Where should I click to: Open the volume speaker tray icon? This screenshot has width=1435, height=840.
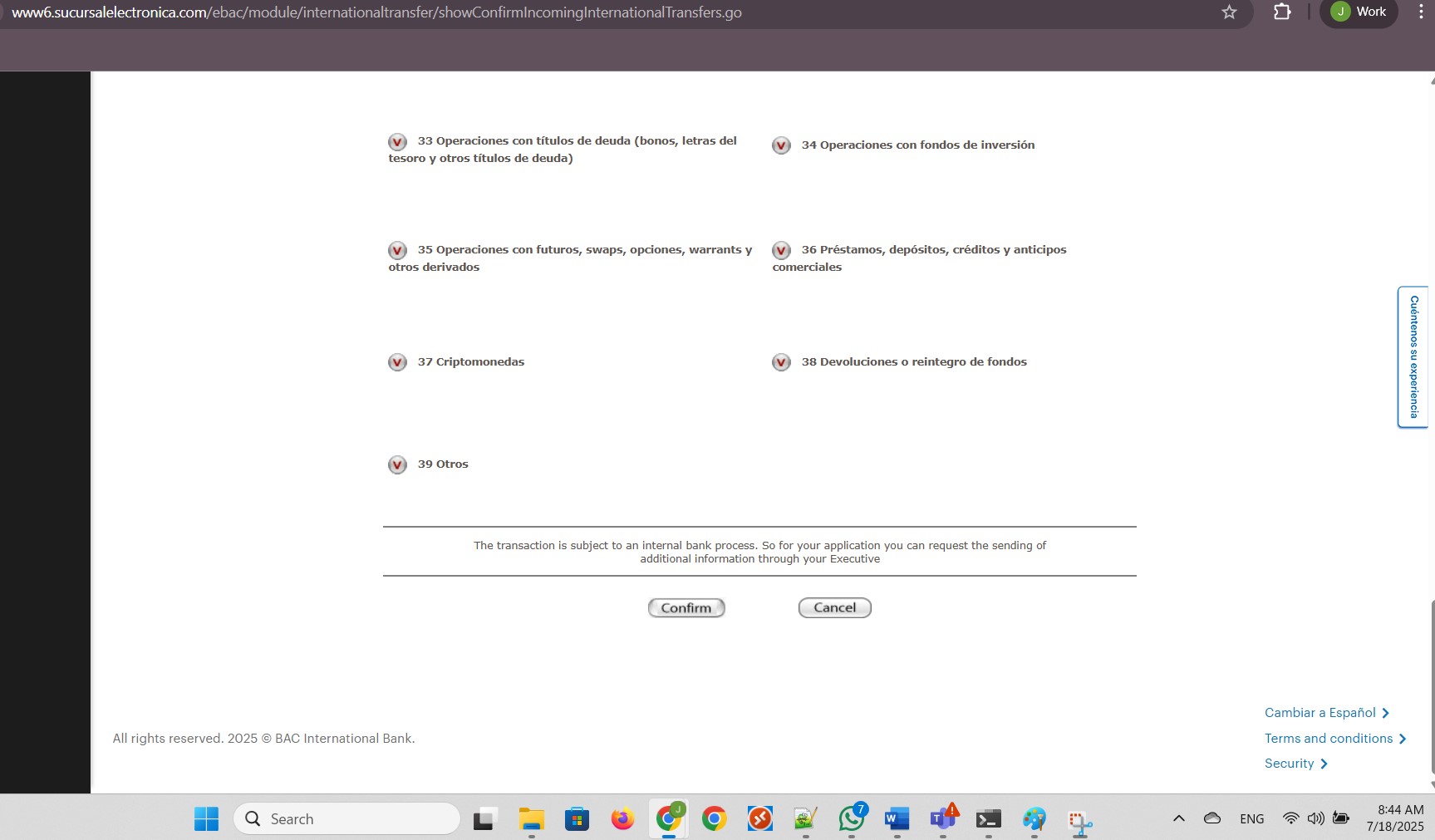(1315, 818)
